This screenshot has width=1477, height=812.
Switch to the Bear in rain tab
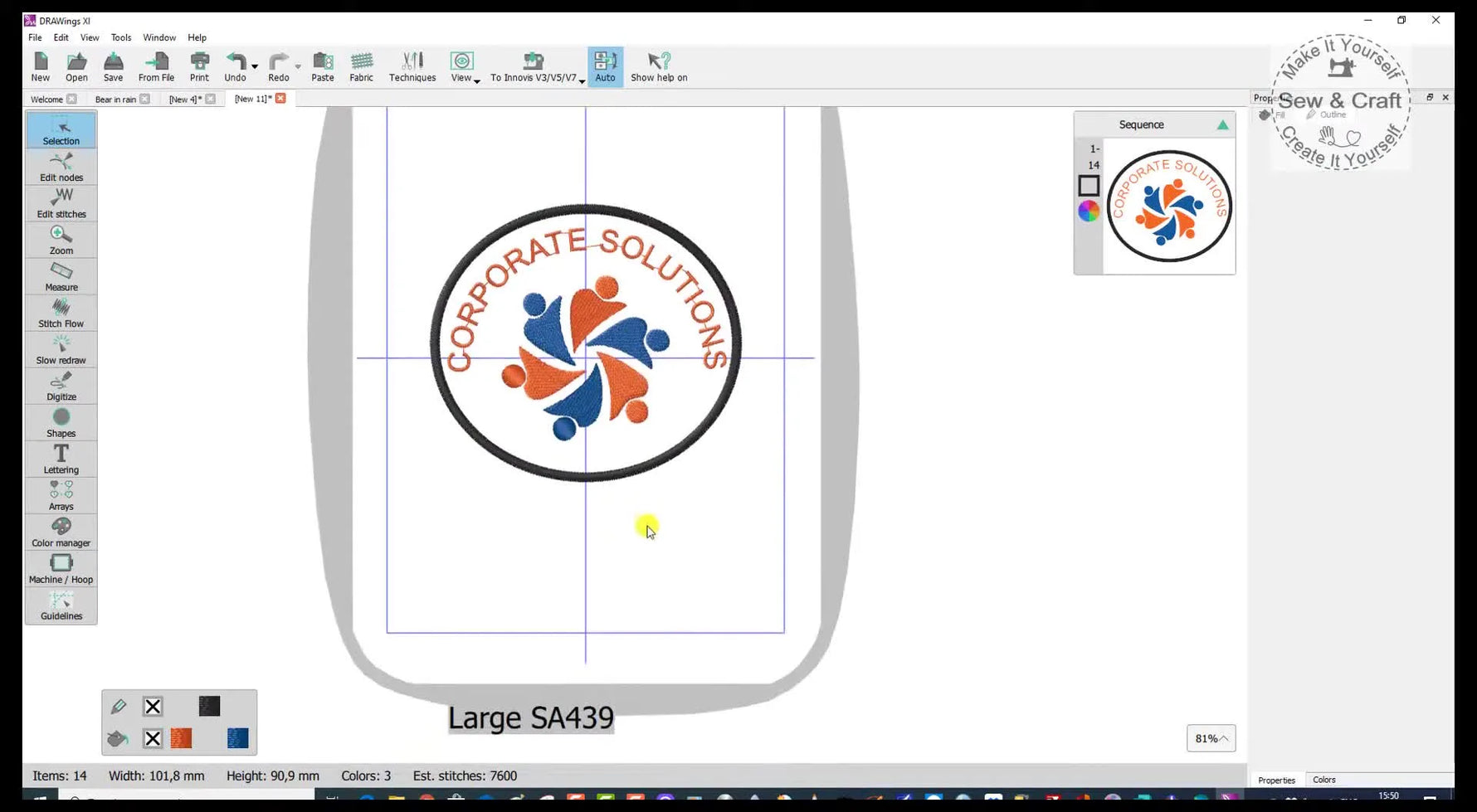(115, 99)
